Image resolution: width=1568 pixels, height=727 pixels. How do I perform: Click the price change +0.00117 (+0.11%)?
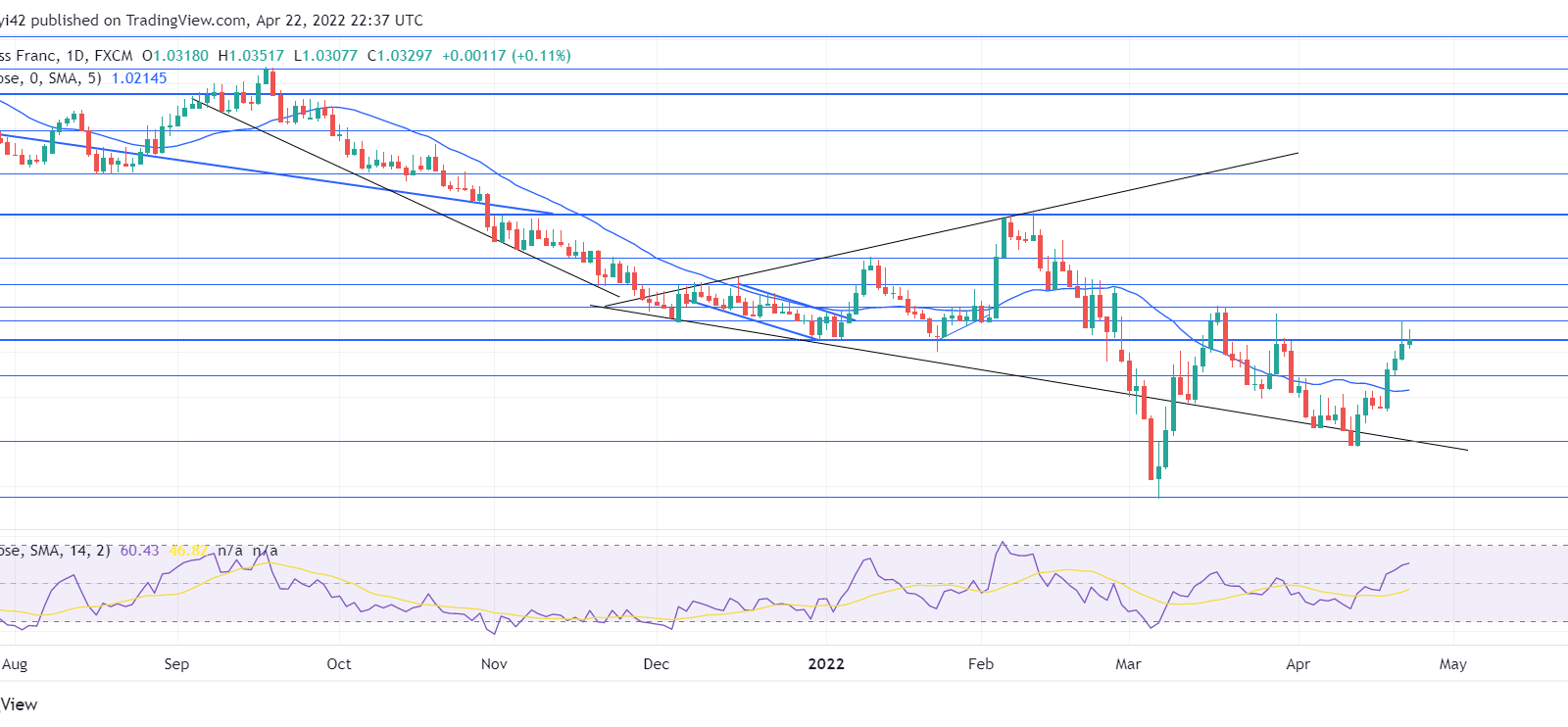coord(507,56)
